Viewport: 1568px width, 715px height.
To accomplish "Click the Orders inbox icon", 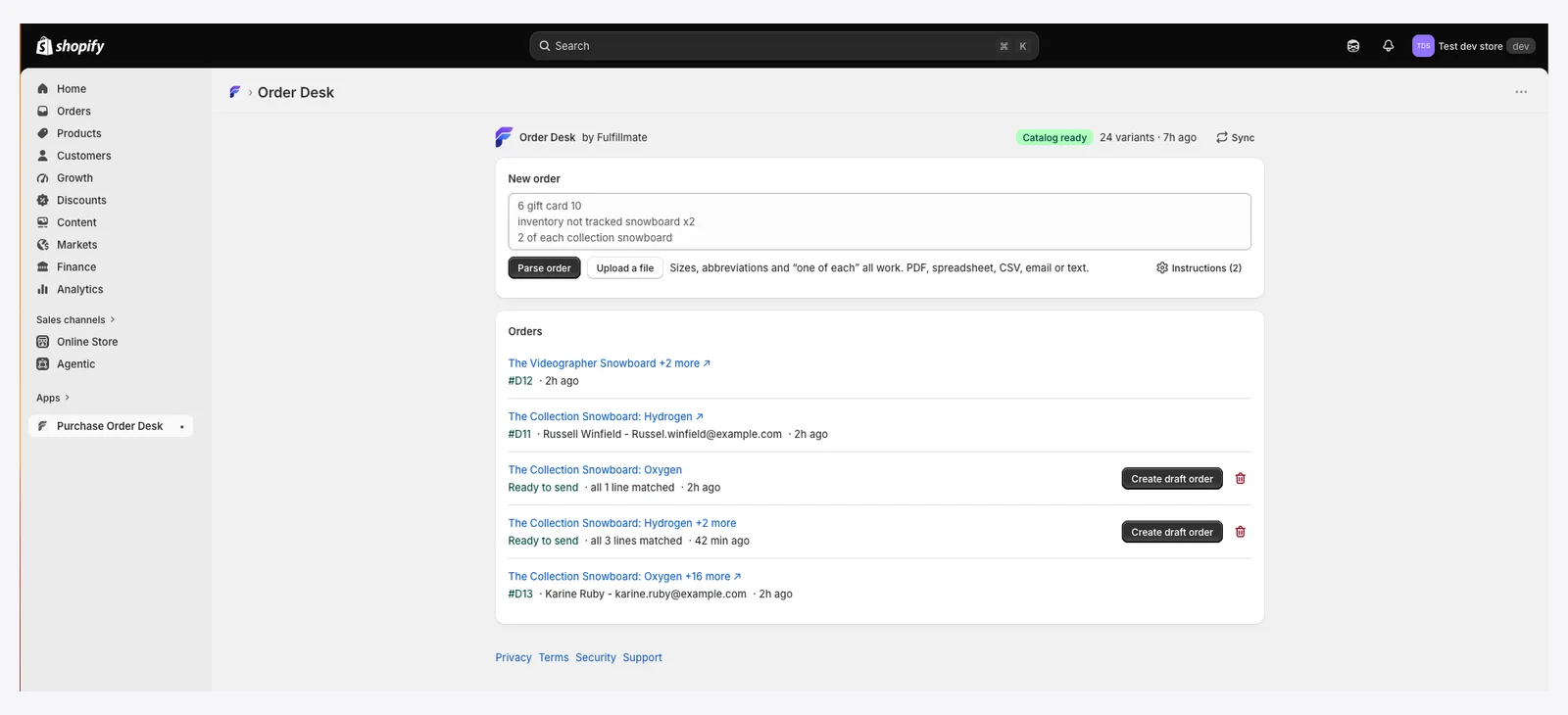I will [x=42, y=112].
